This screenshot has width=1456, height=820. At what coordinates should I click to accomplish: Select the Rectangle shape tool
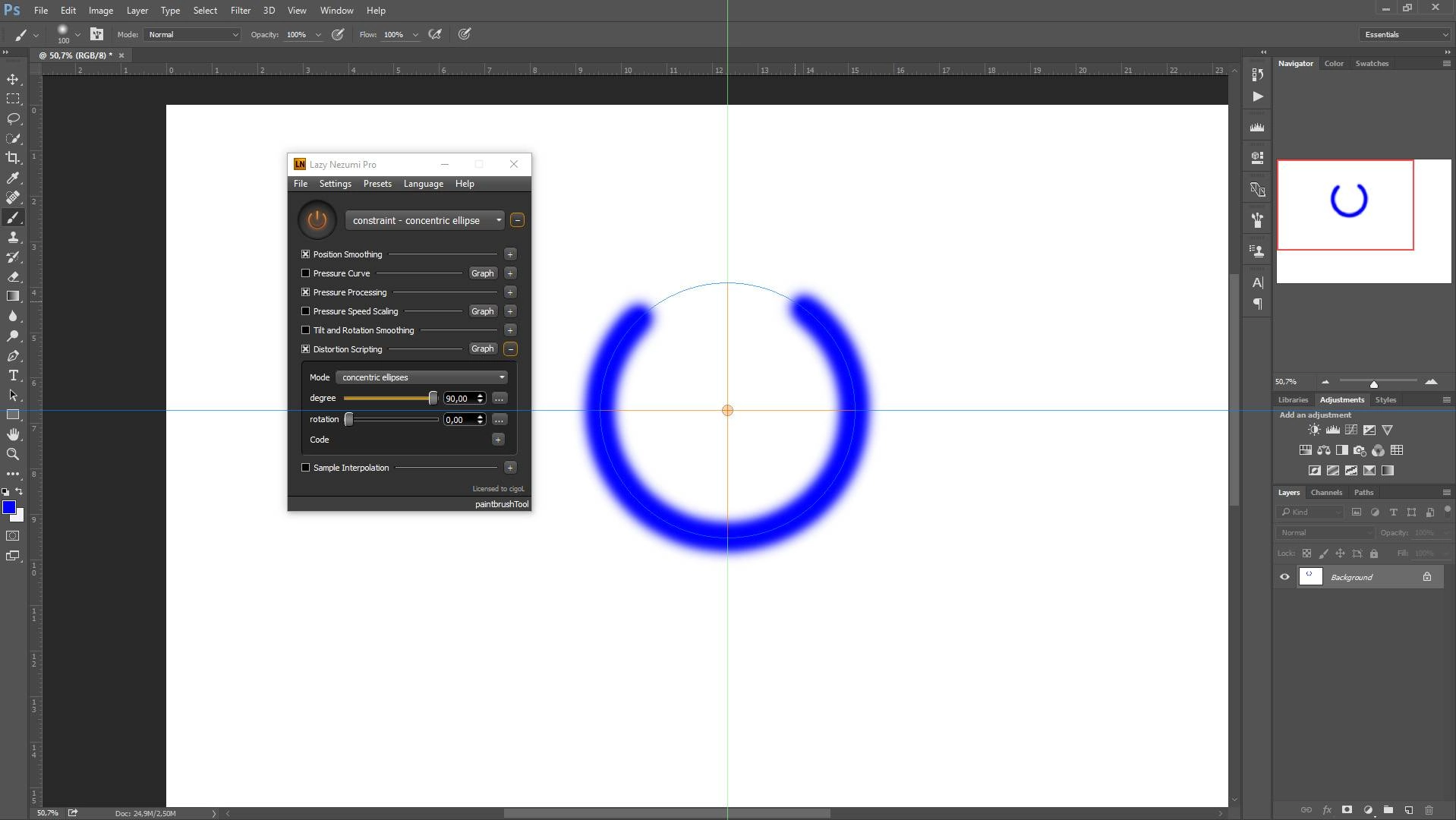click(13, 415)
